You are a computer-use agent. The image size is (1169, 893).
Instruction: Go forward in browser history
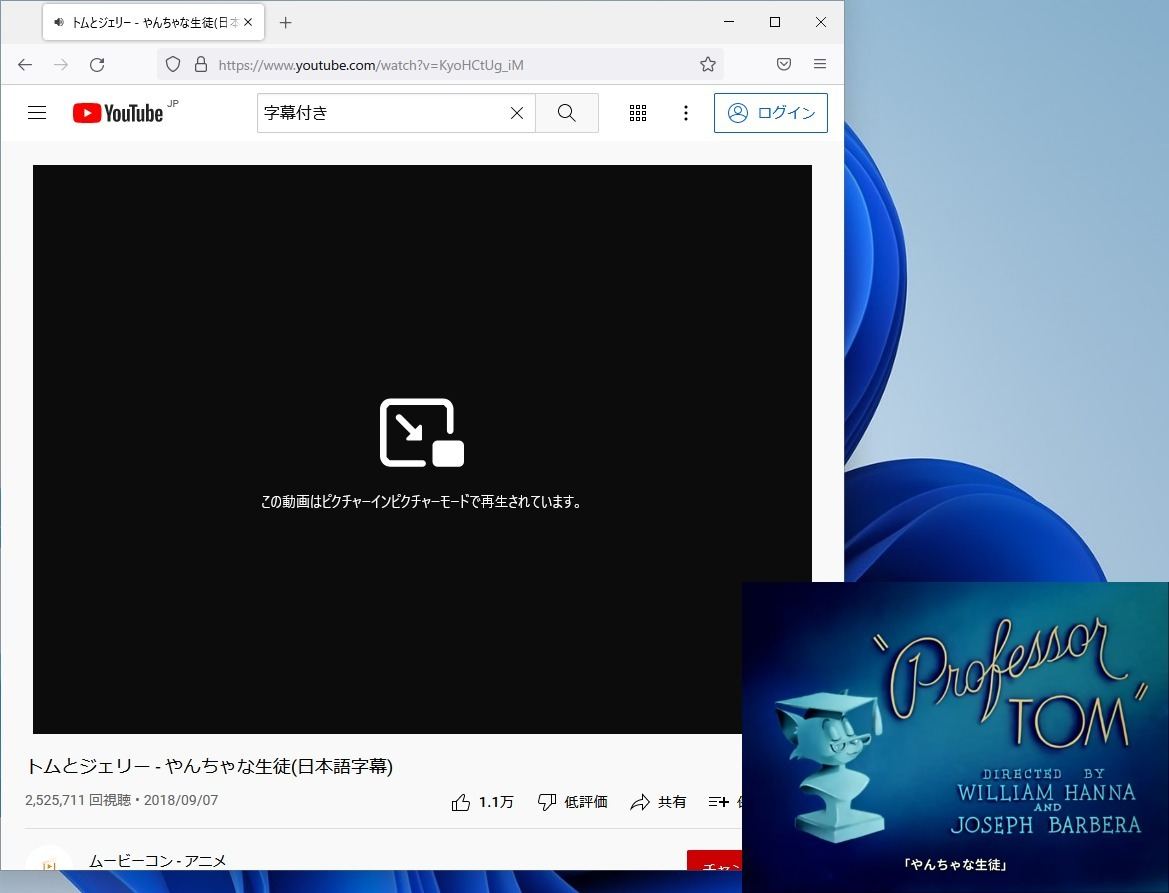[x=61, y=65]
